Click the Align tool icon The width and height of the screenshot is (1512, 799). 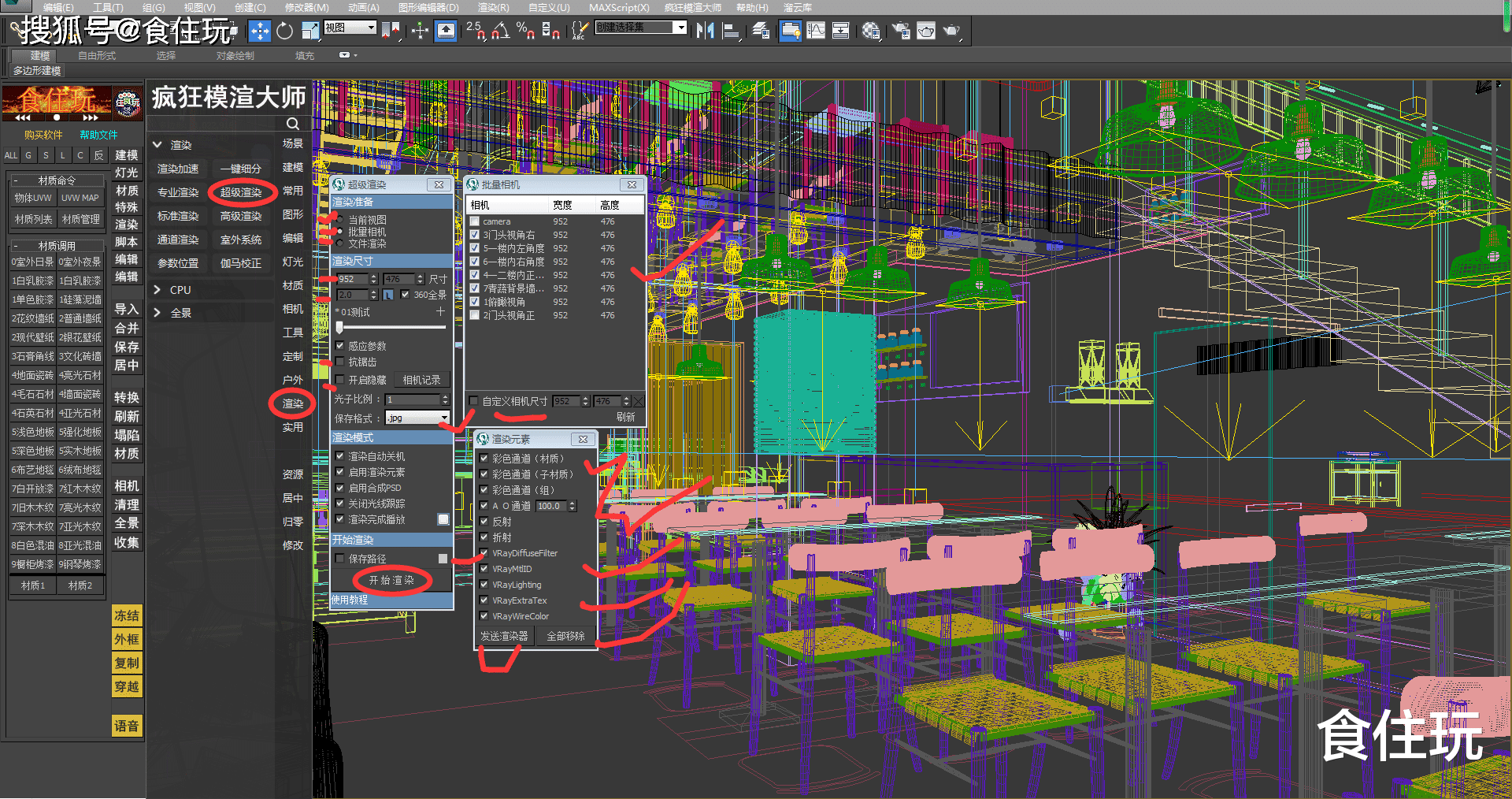pyautogui.click(x=731, y=31)
